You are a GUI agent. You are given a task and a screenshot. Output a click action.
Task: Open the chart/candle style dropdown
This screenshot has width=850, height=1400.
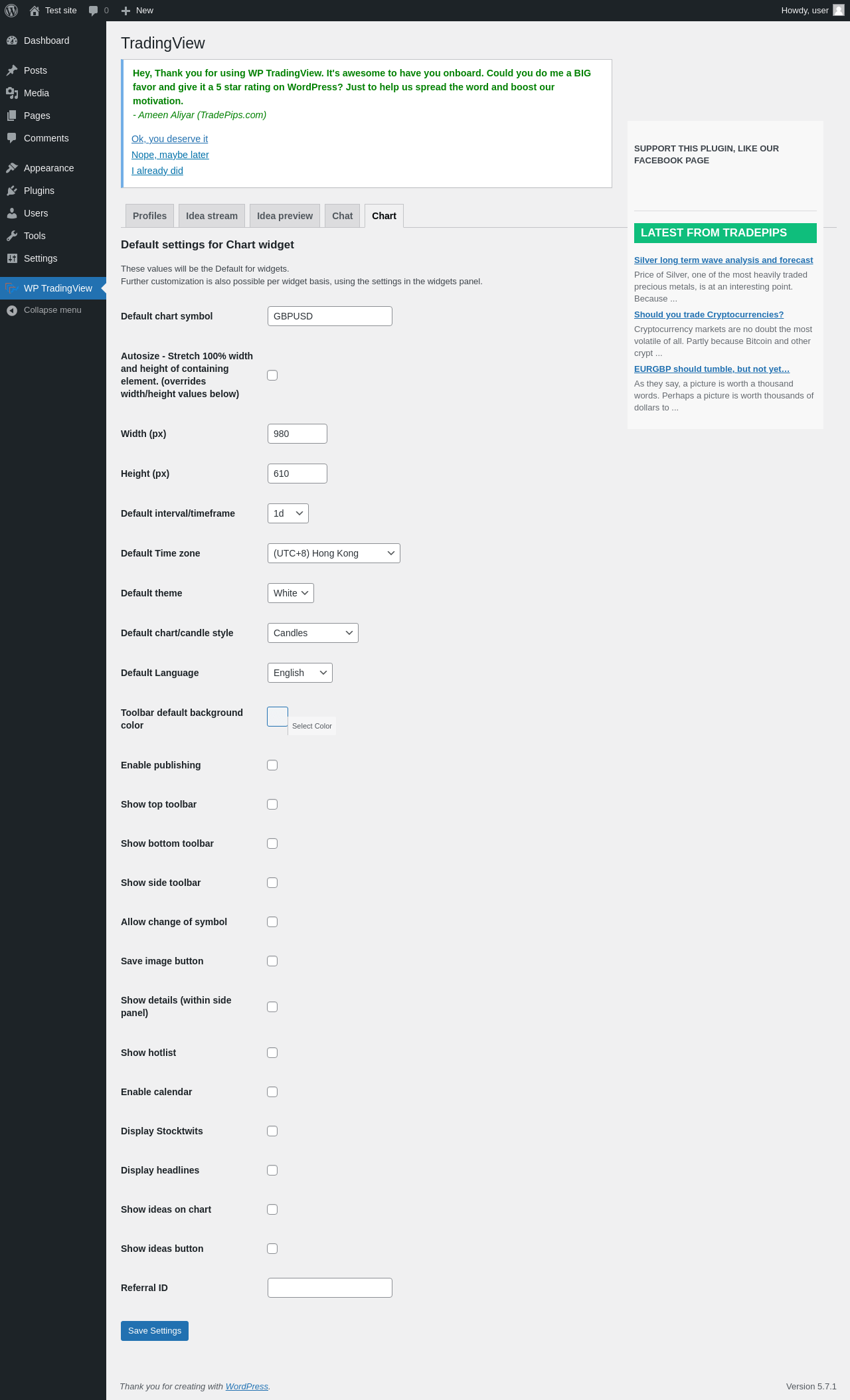313,633
